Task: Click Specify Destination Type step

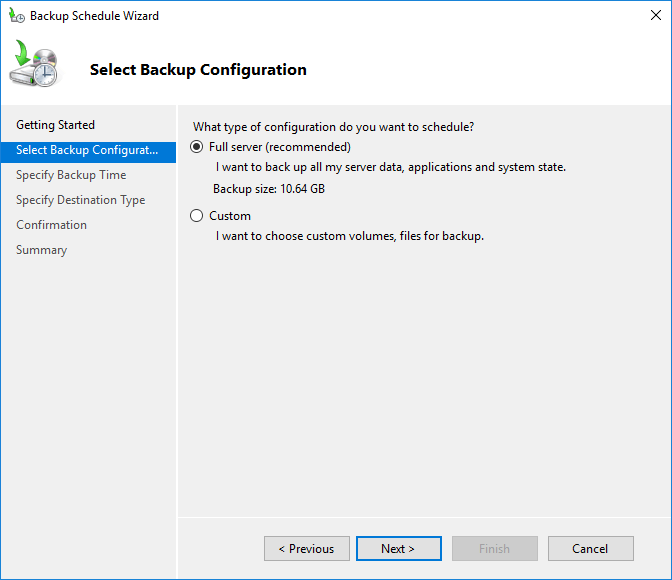Action: coord(81,200)
